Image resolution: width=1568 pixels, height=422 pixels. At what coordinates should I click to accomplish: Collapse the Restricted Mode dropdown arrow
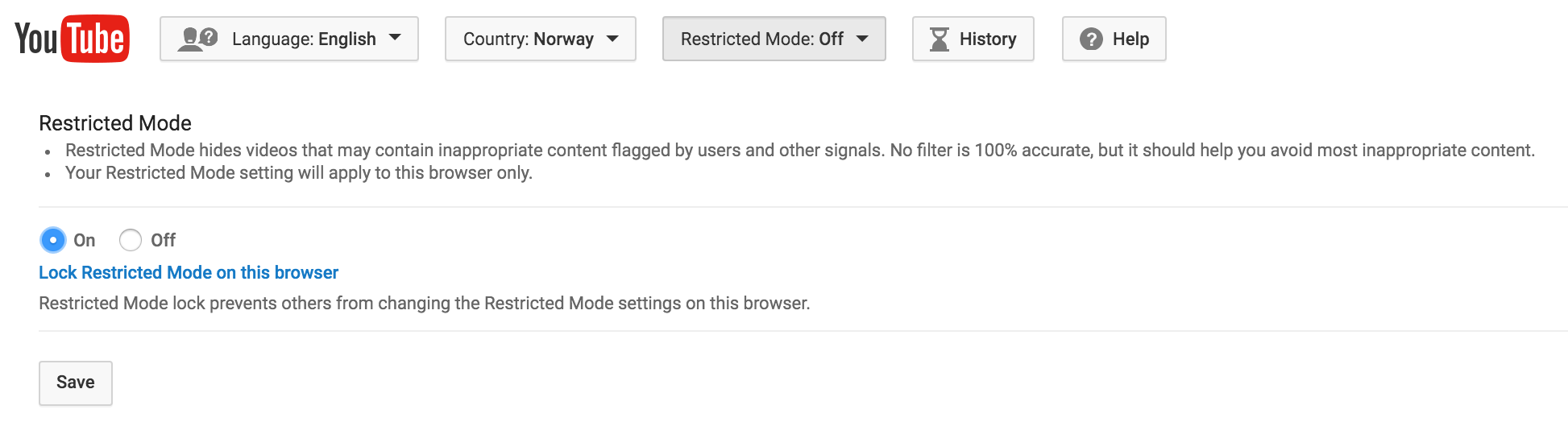[x=862, y=38]
